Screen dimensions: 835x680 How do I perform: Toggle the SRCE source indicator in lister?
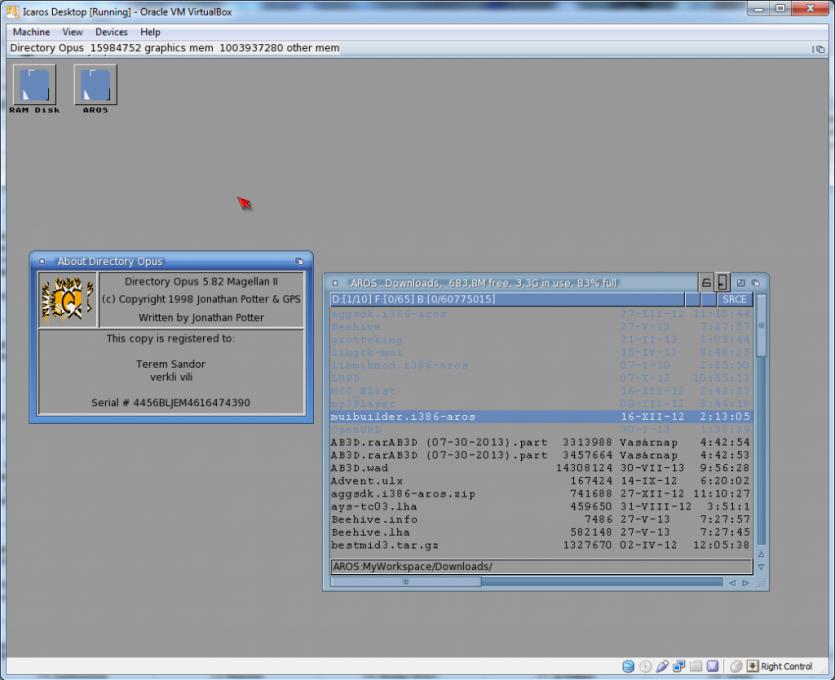coord(734,299)
